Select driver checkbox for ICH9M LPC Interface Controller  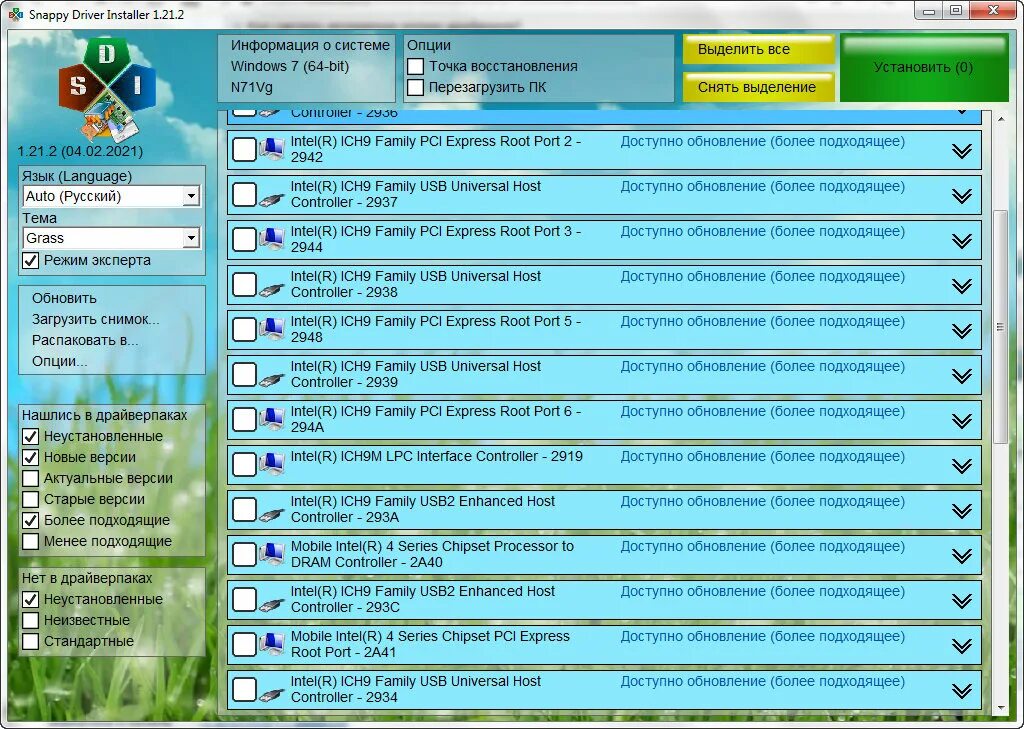point(244,464)
